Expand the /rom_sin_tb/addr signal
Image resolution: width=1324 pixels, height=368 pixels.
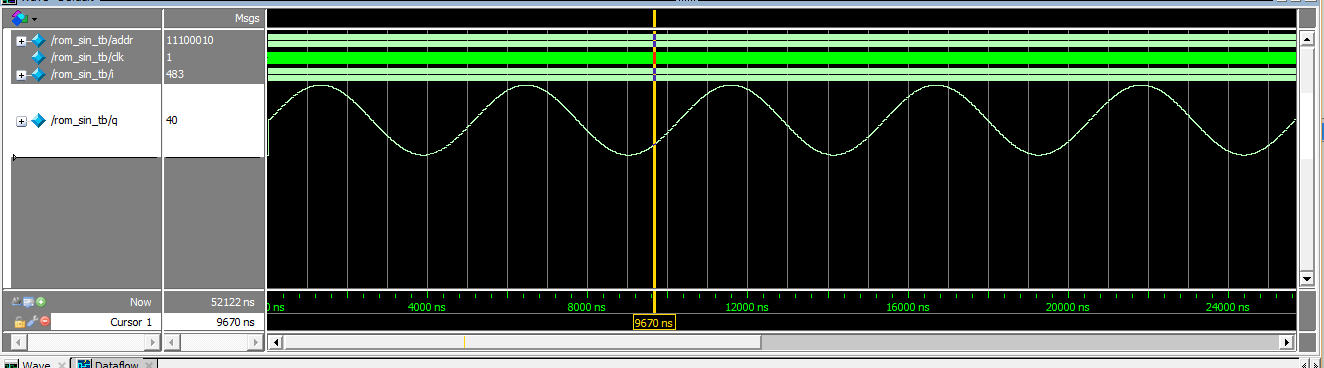pos(21,41)
